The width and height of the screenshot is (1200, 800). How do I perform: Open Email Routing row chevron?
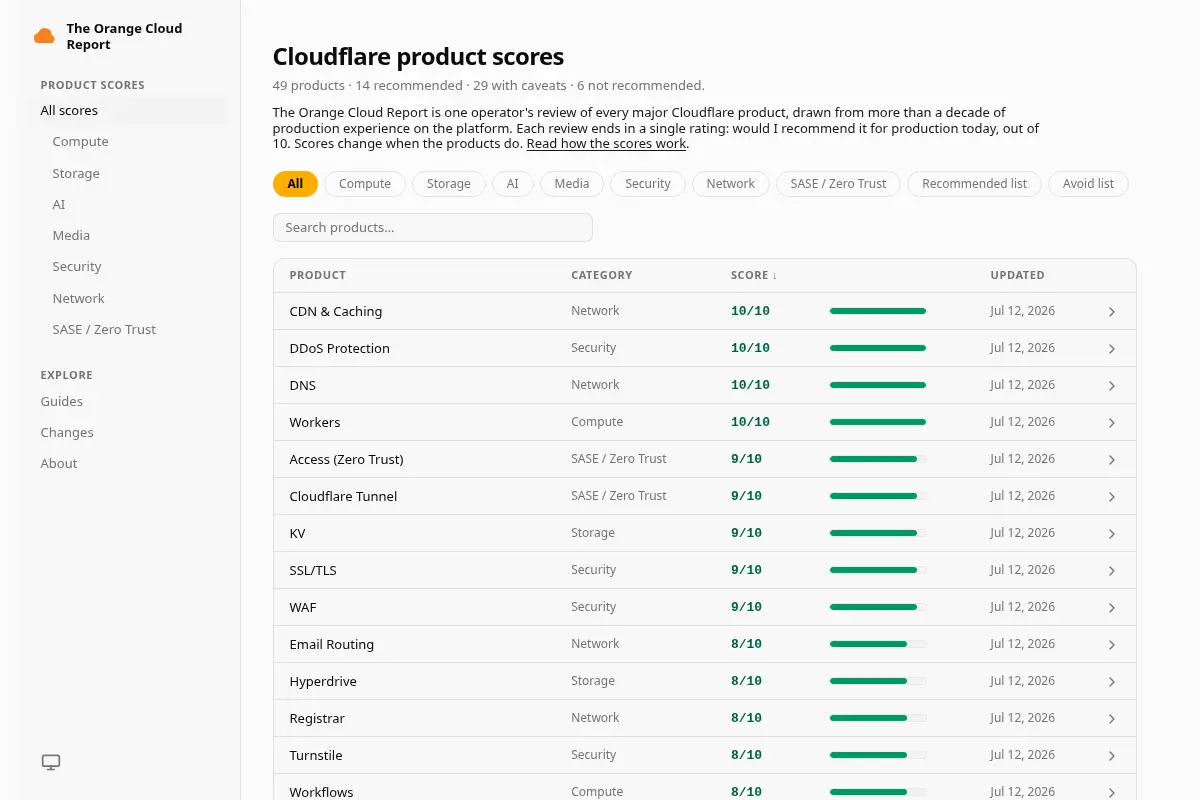pos(1112,645)
